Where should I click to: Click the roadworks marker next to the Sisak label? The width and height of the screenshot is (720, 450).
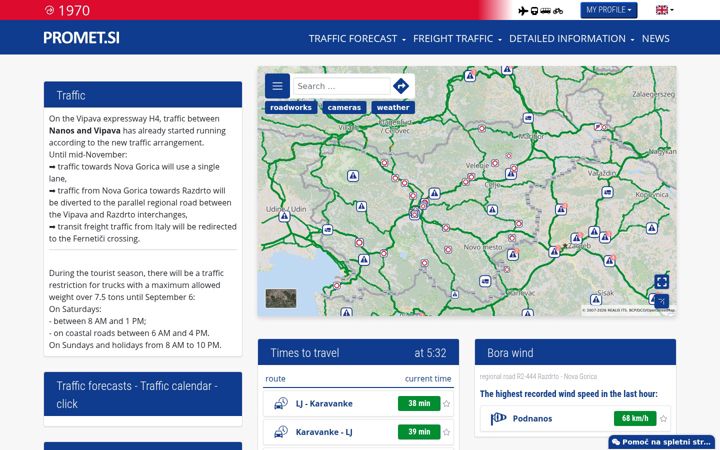(596, 300)
